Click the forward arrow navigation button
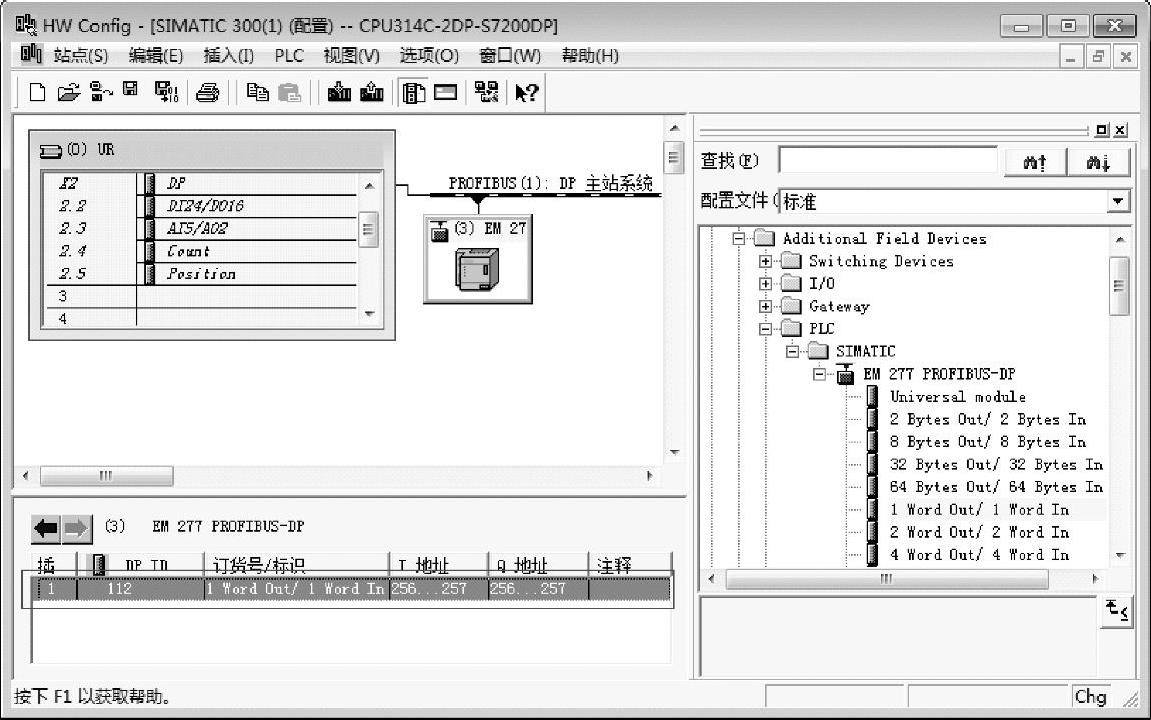This screenshot has height=720, width=1151. tap(76, 528)
